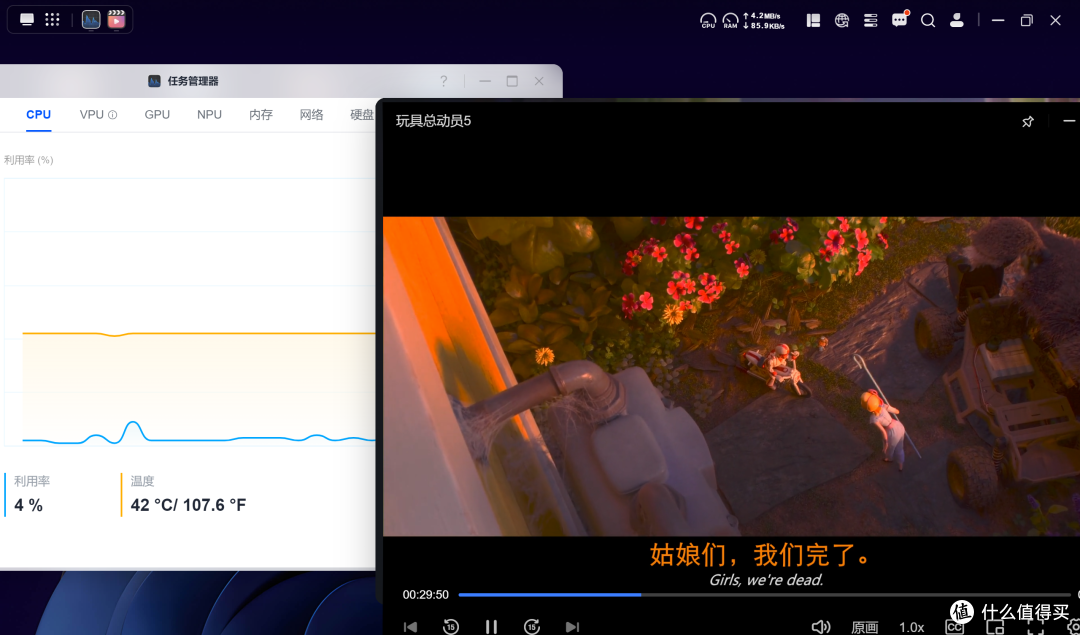
Task: Click the 温度 label under chart
Action: (143, 481)
